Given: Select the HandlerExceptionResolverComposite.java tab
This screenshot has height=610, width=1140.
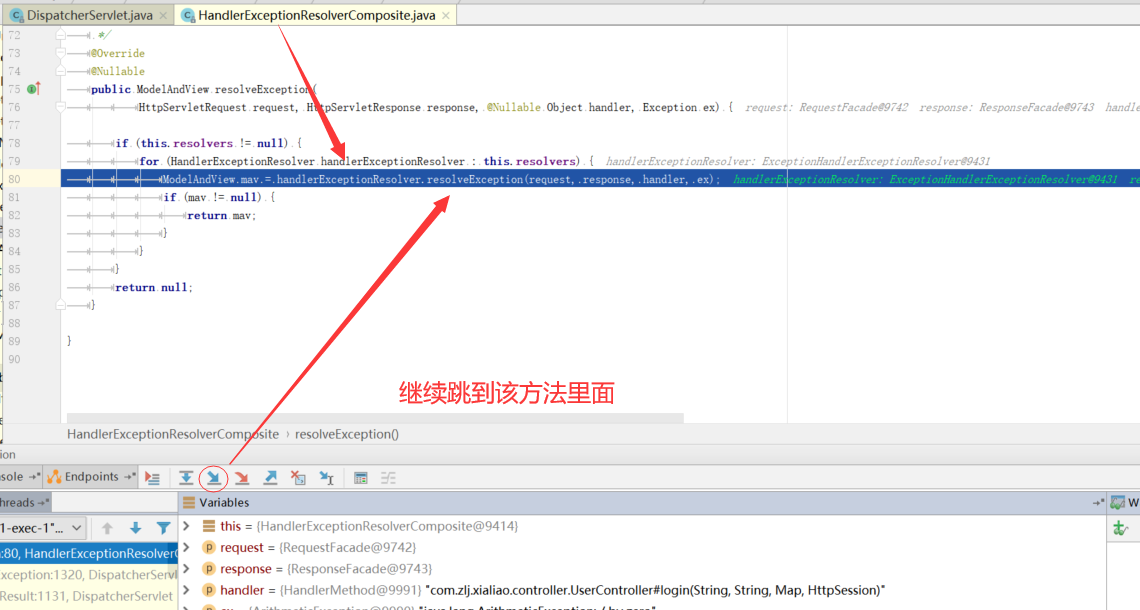Looking at the screenshot, I should pyautogui.click(x=316, y=15).
